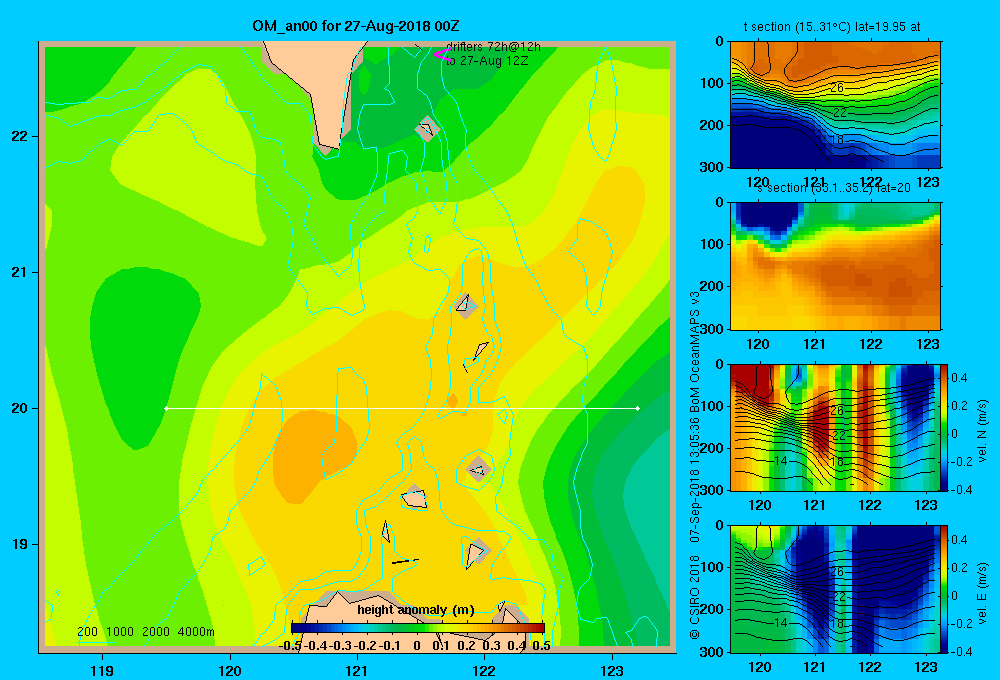1000x680 pixels.
Task: Click the vel. E vertical color scale
Action: pyautogui.click(x=944, y=589)
